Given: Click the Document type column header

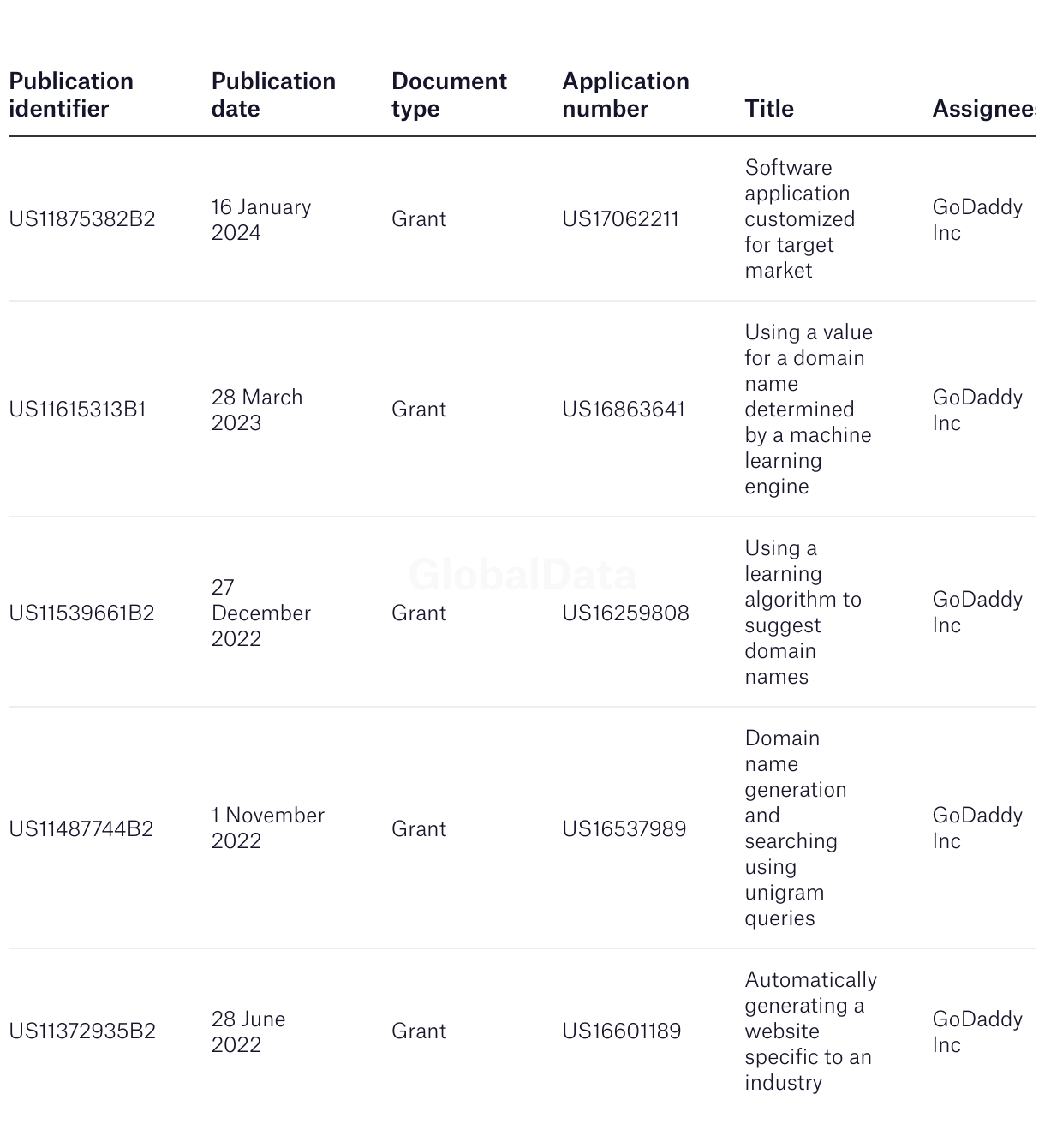Looking at the screenshot, I should (449, 95).
